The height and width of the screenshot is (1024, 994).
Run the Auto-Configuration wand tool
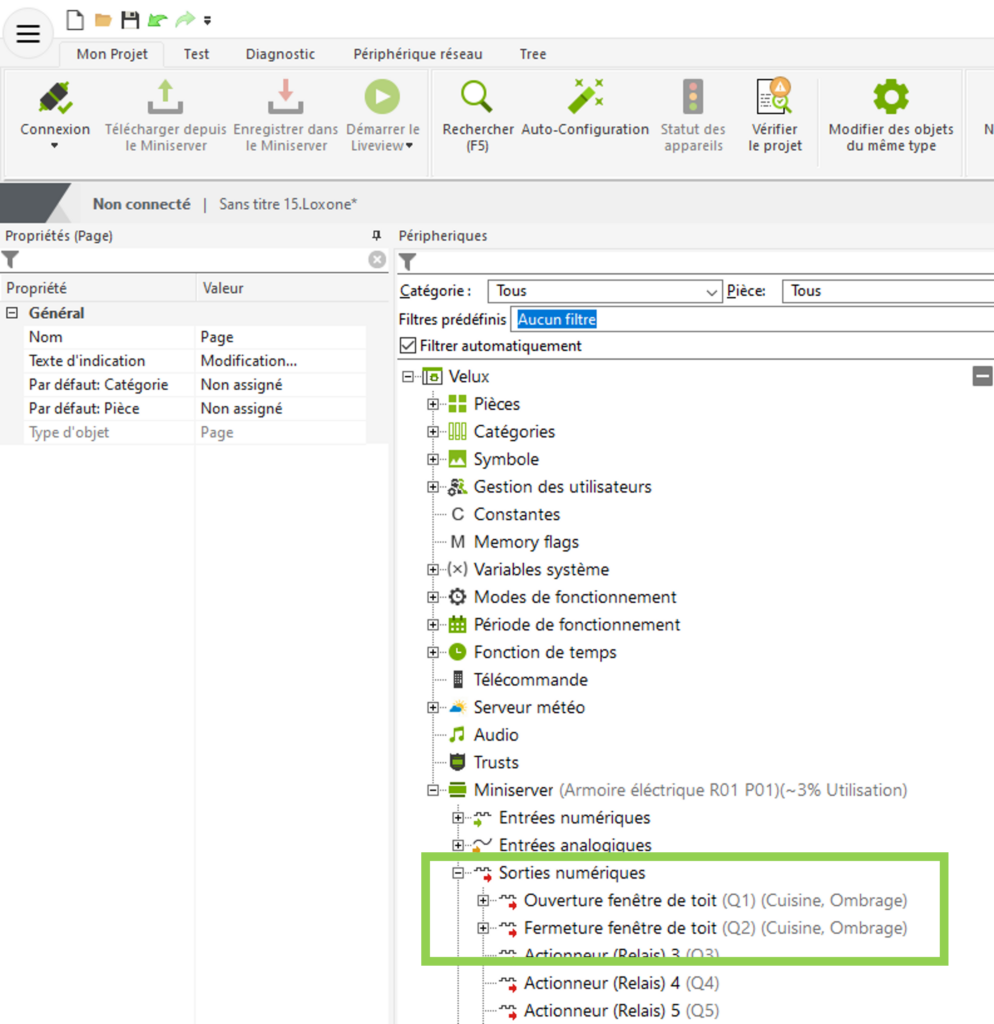(x=584, y=98)
